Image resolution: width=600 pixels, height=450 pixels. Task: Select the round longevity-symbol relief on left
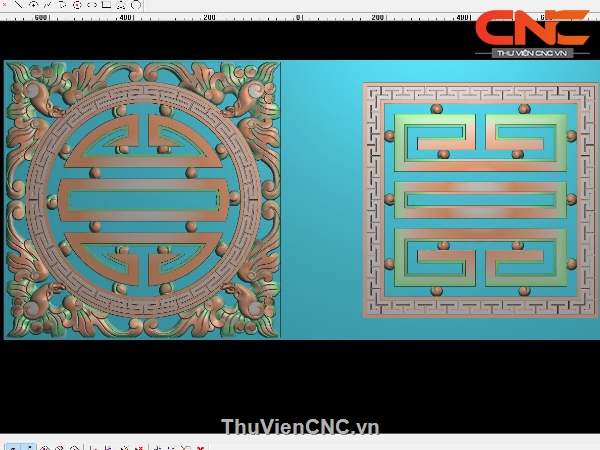pyautogui.click(x=140, y=200)
